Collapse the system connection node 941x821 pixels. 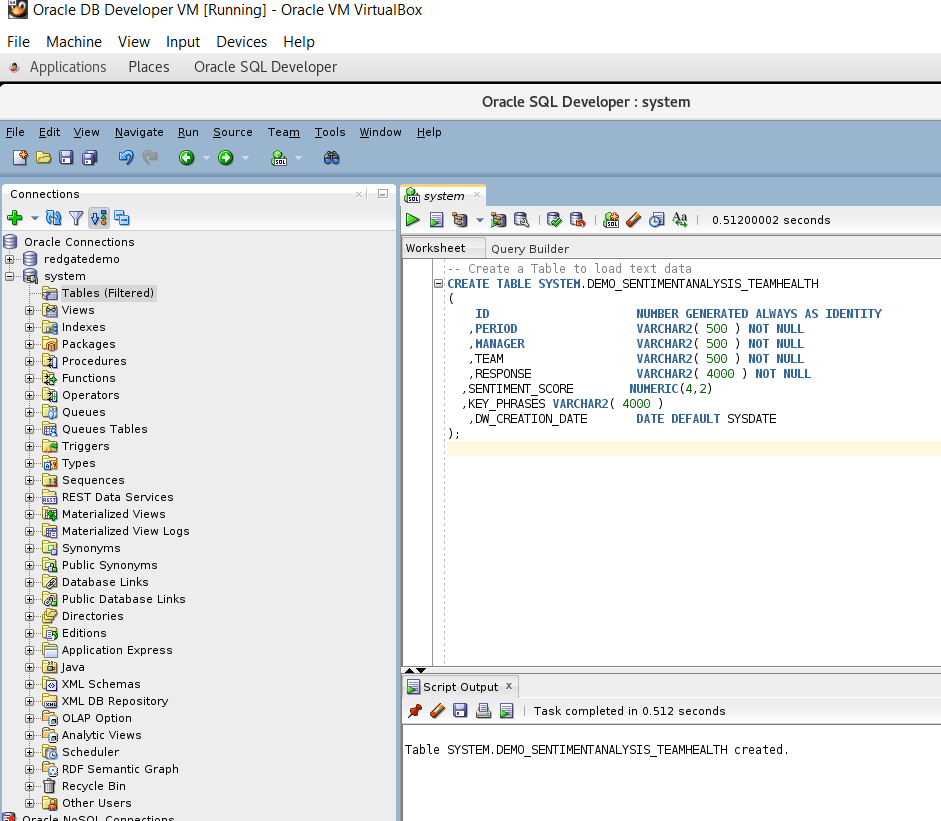click(10, 276)
